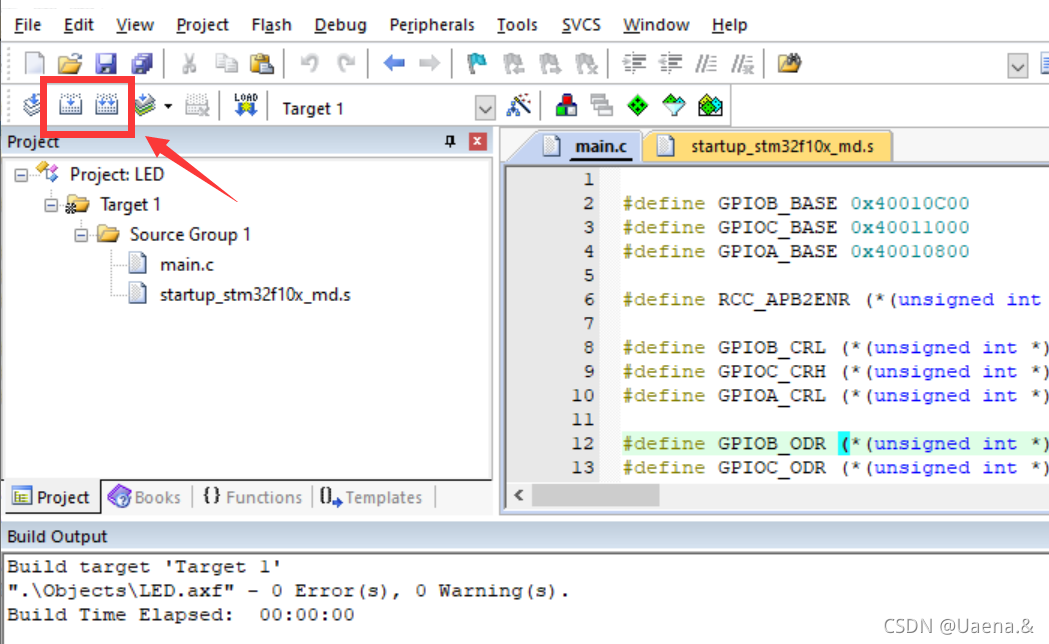This screenshot has width=1049, height=644.
Task: Collapse Project: LED tree node
Action: click(x=21, y=175)
